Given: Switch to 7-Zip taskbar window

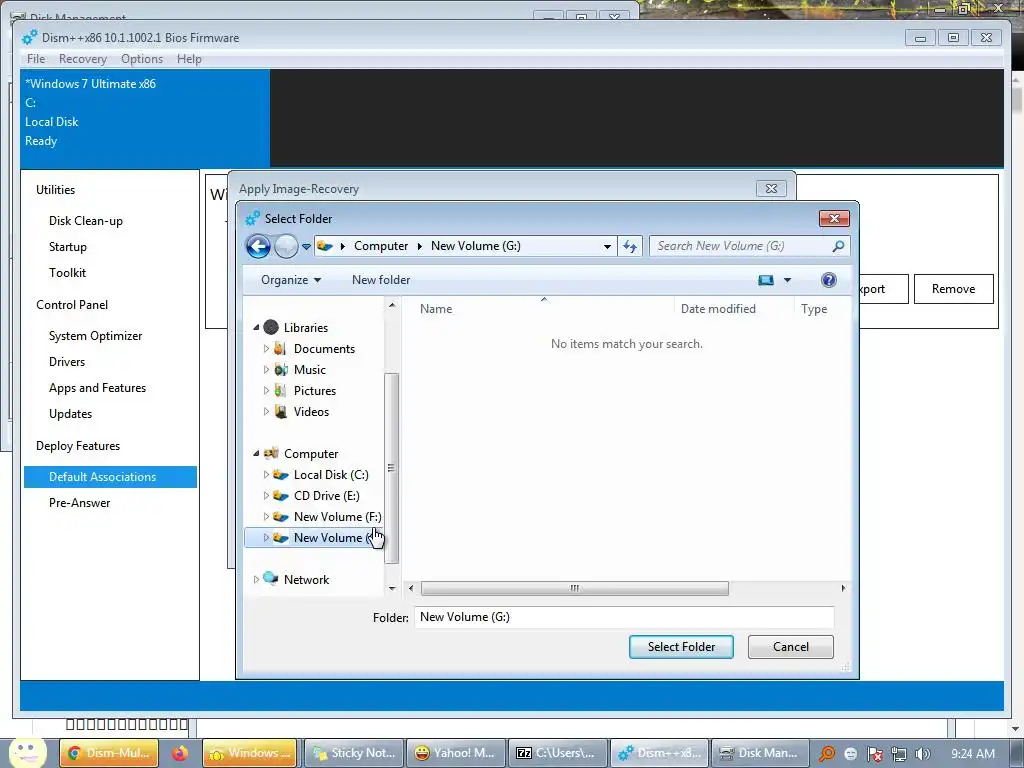Looking at the screenshot, I should pos(558,753).
